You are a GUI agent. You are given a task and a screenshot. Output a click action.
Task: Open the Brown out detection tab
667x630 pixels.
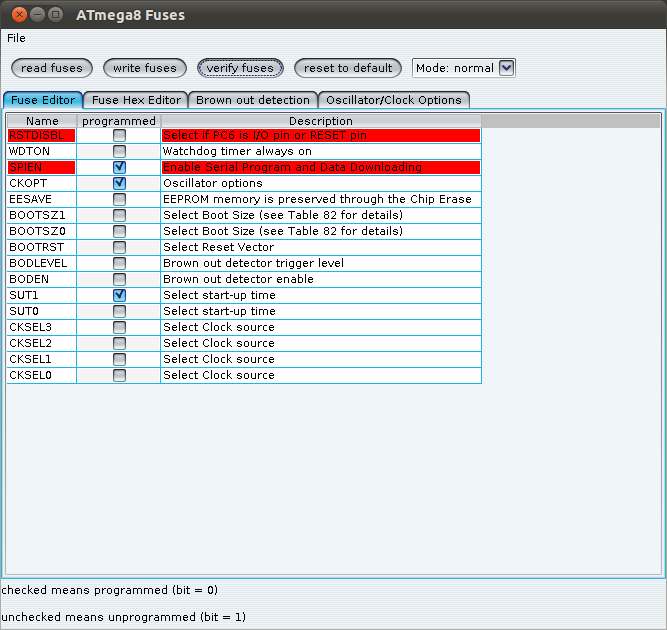pos(253,100)
